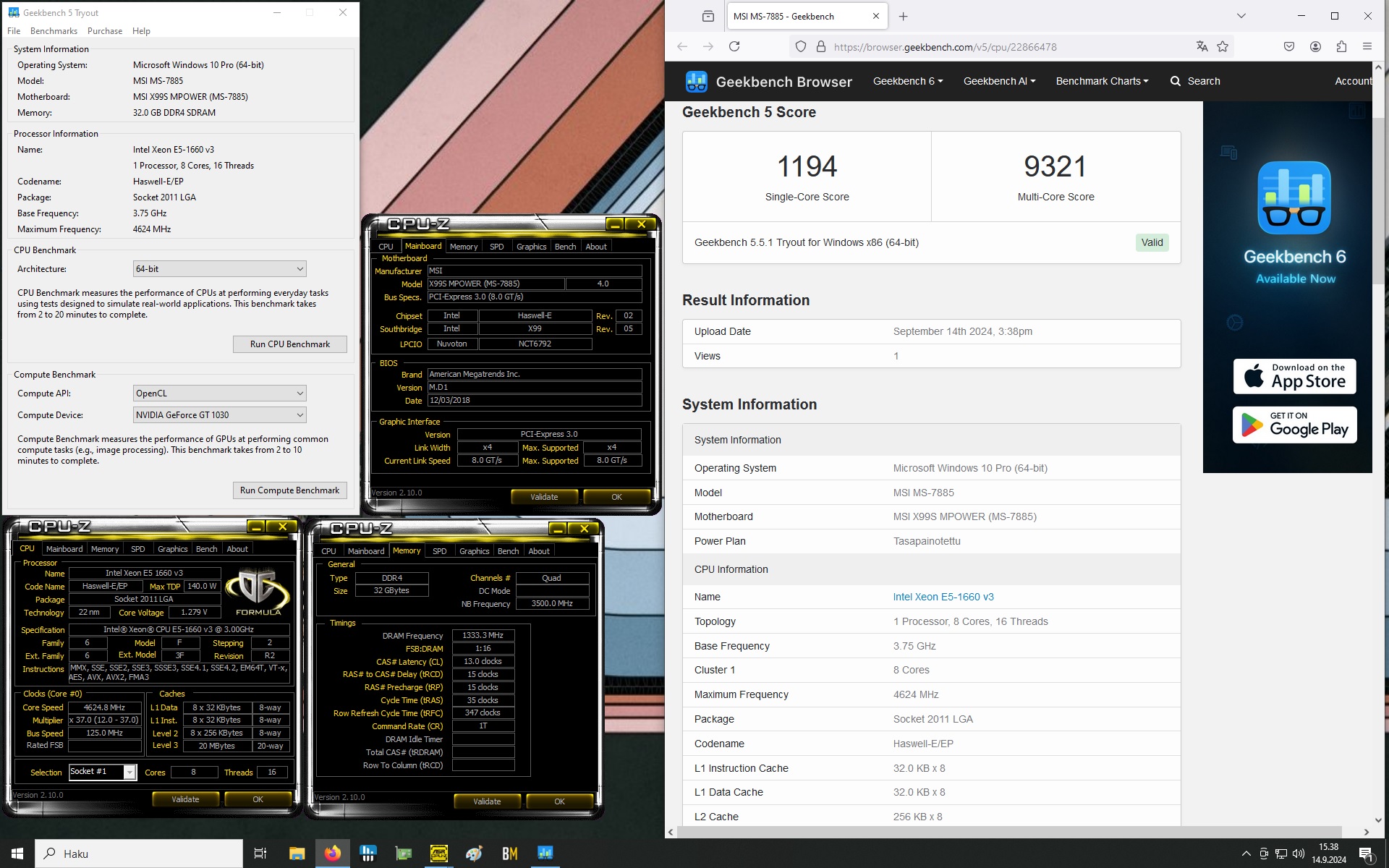This screenshot has width=1389, height=868.
Task: Click the Valid badge in score card
Action: (1152, 242)
